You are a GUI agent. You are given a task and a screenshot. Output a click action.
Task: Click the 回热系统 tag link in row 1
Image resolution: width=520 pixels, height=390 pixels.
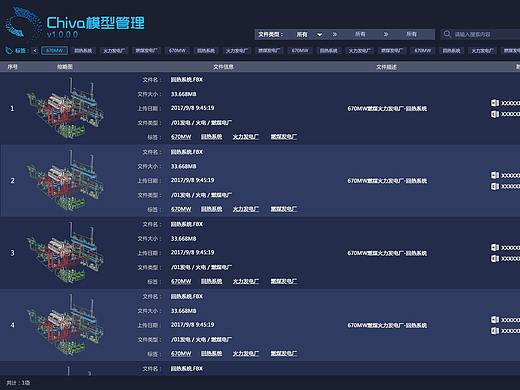pos(211,137)
